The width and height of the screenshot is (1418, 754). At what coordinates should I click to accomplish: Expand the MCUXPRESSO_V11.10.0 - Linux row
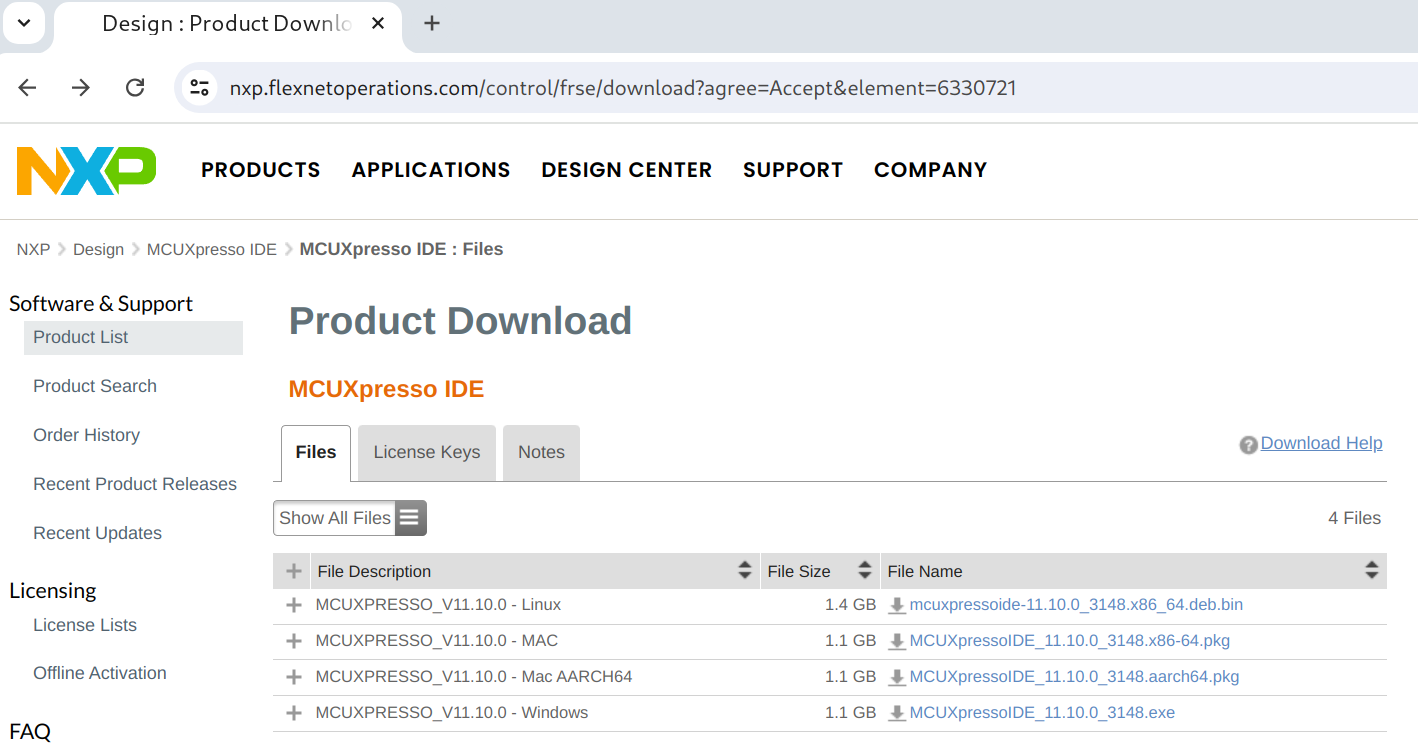(293, 605)
